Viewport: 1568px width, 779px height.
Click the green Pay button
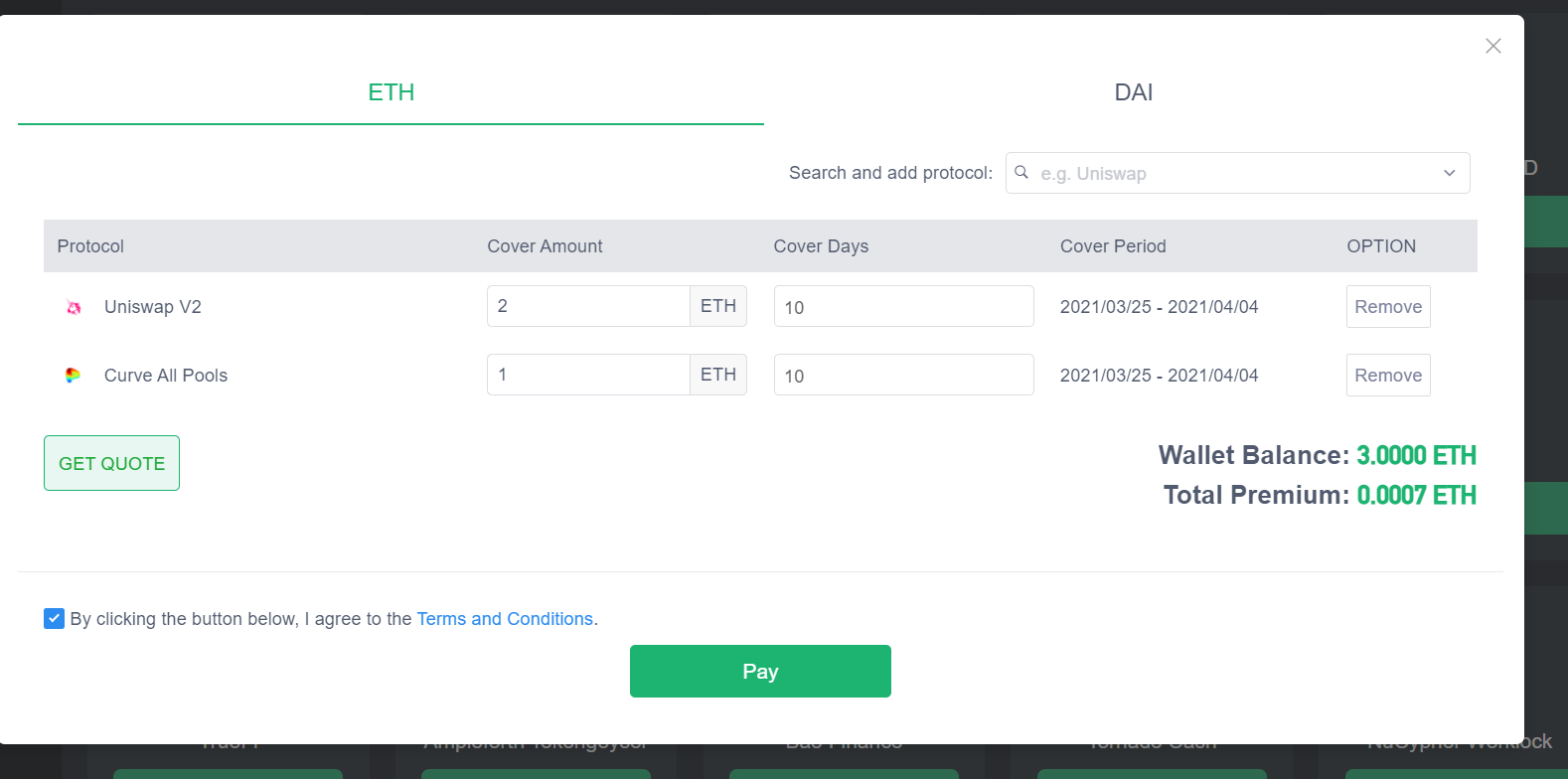[x=760, y=672]
